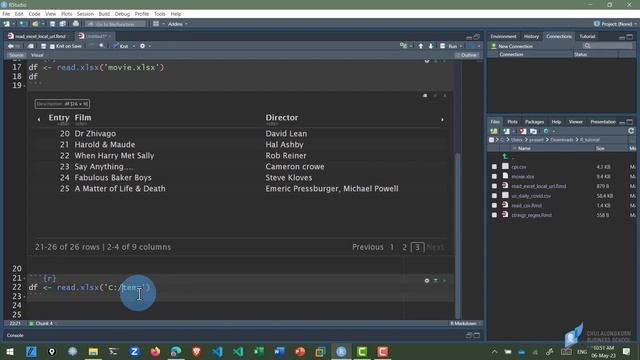Show next columns with right arrow in table

(442, 120)
